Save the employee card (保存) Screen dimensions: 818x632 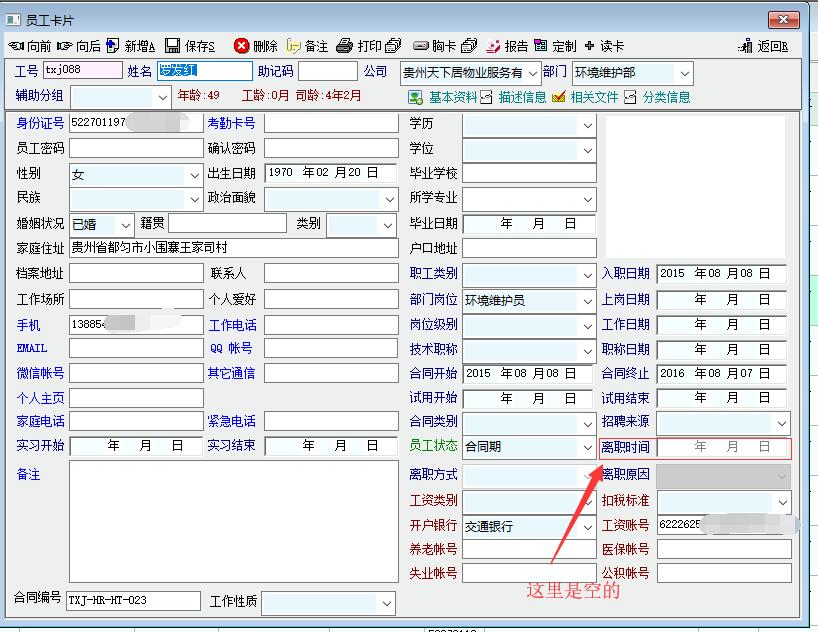pos(190,46)
